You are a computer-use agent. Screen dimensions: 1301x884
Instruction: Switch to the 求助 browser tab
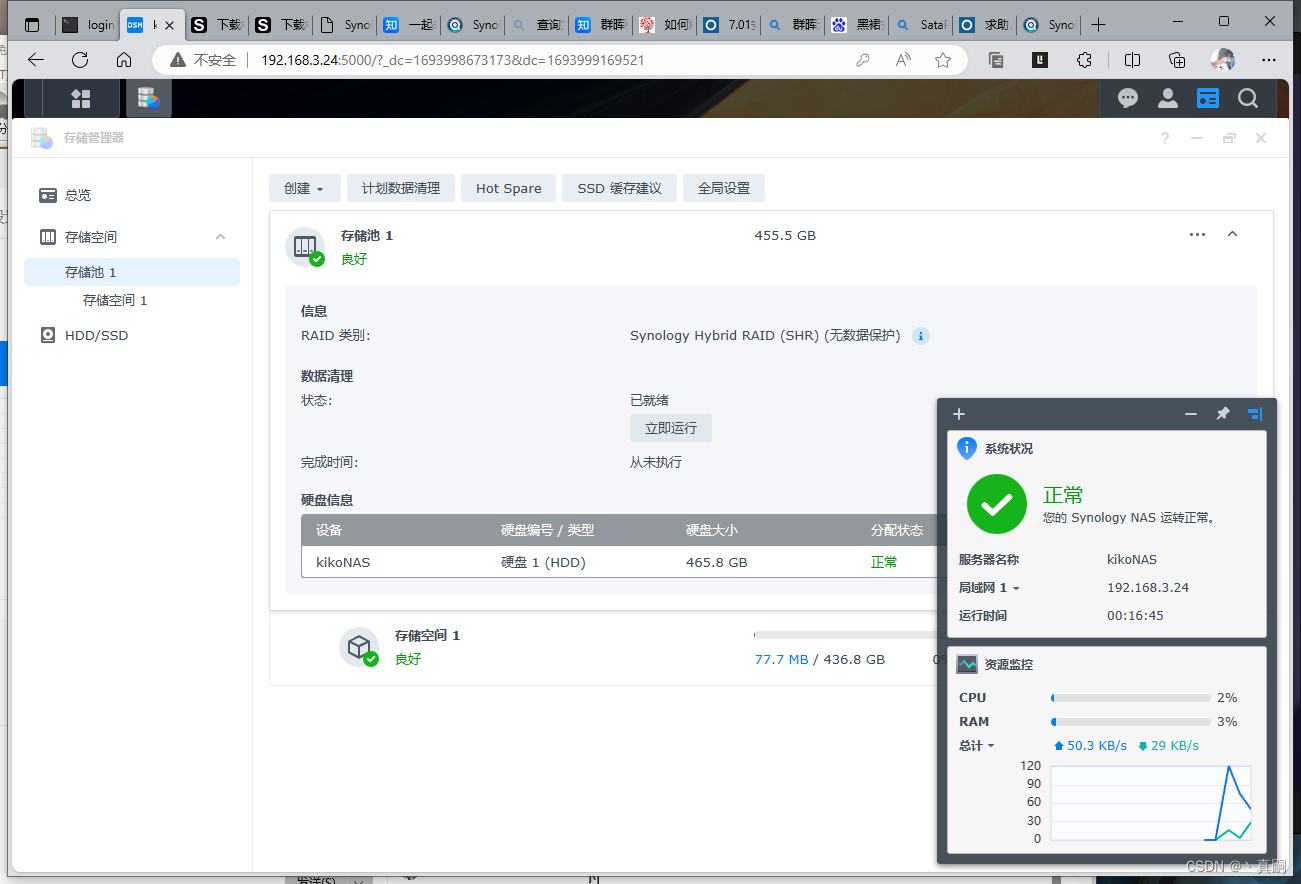click(984, 25)
